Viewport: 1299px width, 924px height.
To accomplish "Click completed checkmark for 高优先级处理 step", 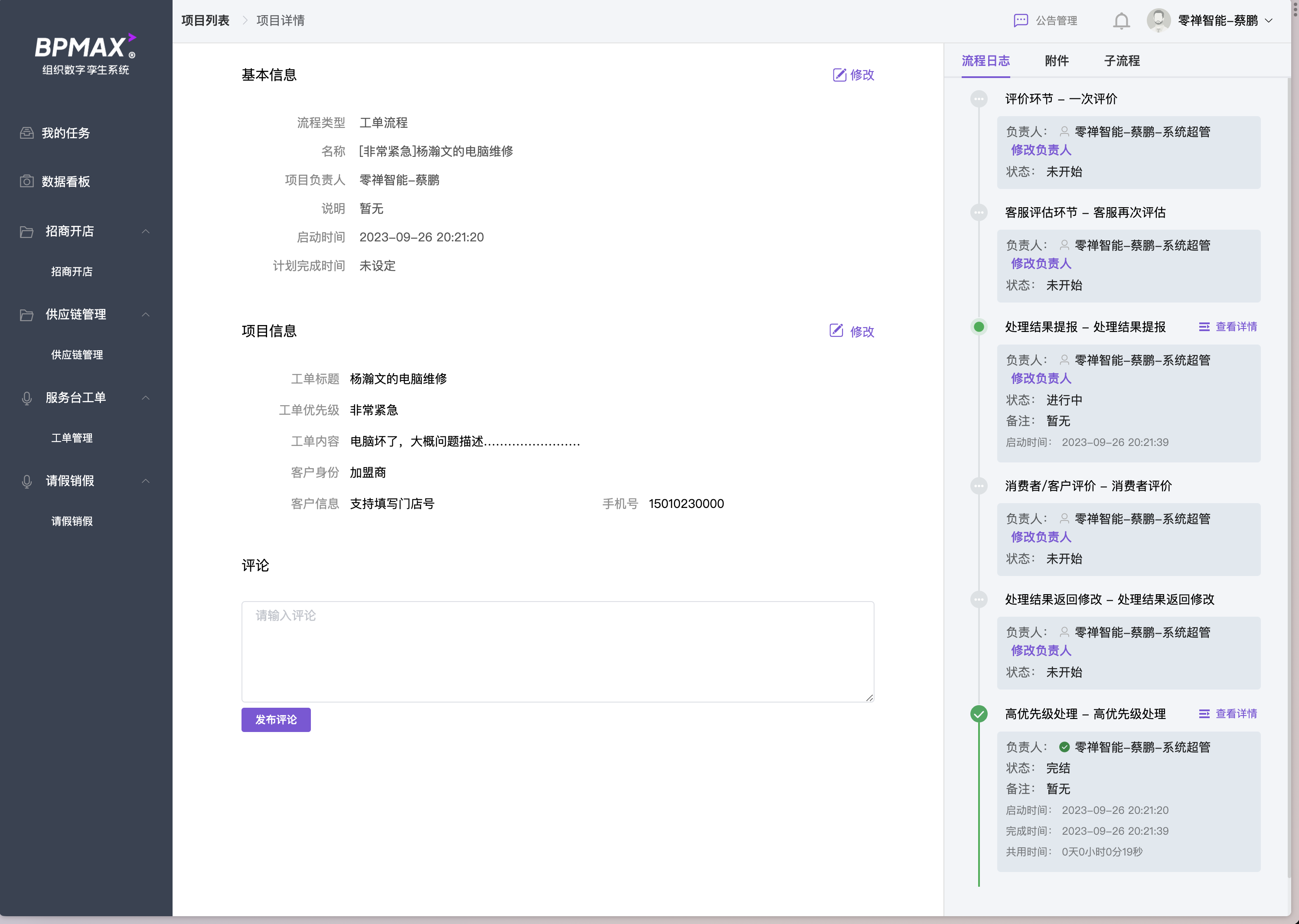I will (x=979, y=714).
